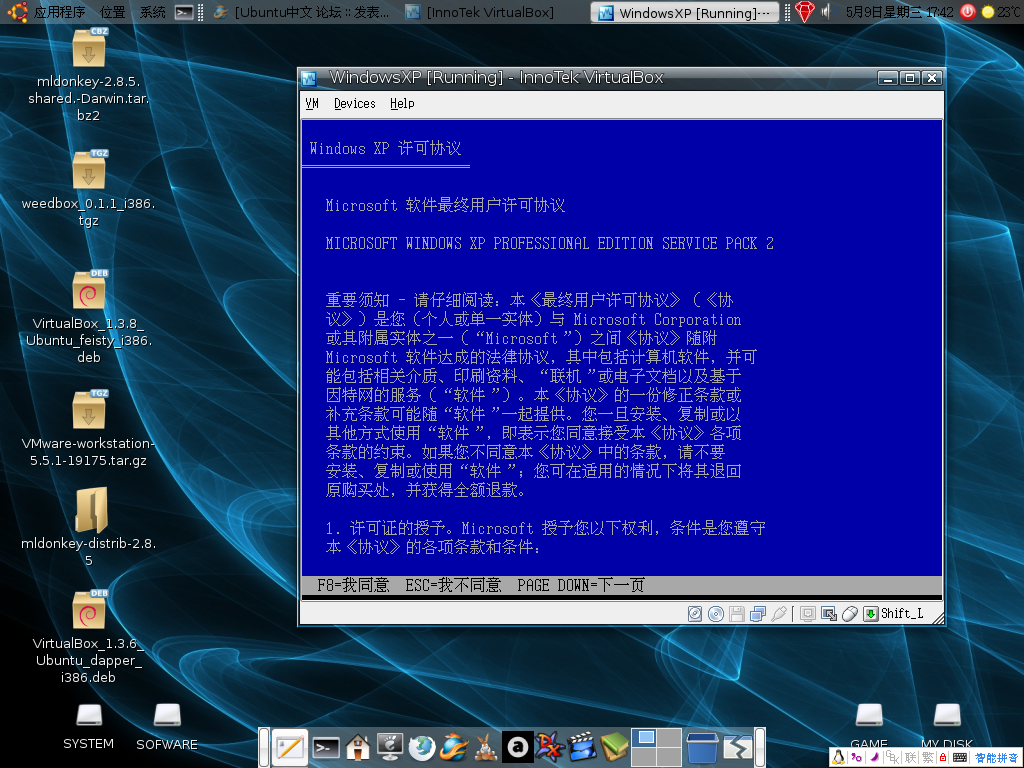The width and height of the screenshot is (1024, 768).
Task: Switch to Ubuntu中文论坛 taskbar window
Action: pos(302,12)
